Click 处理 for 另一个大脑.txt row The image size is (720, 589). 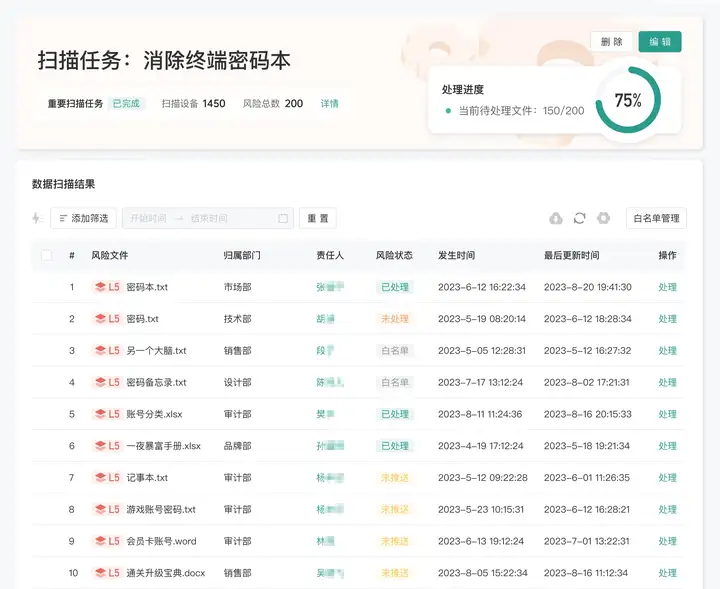click(x=667, y=350)
